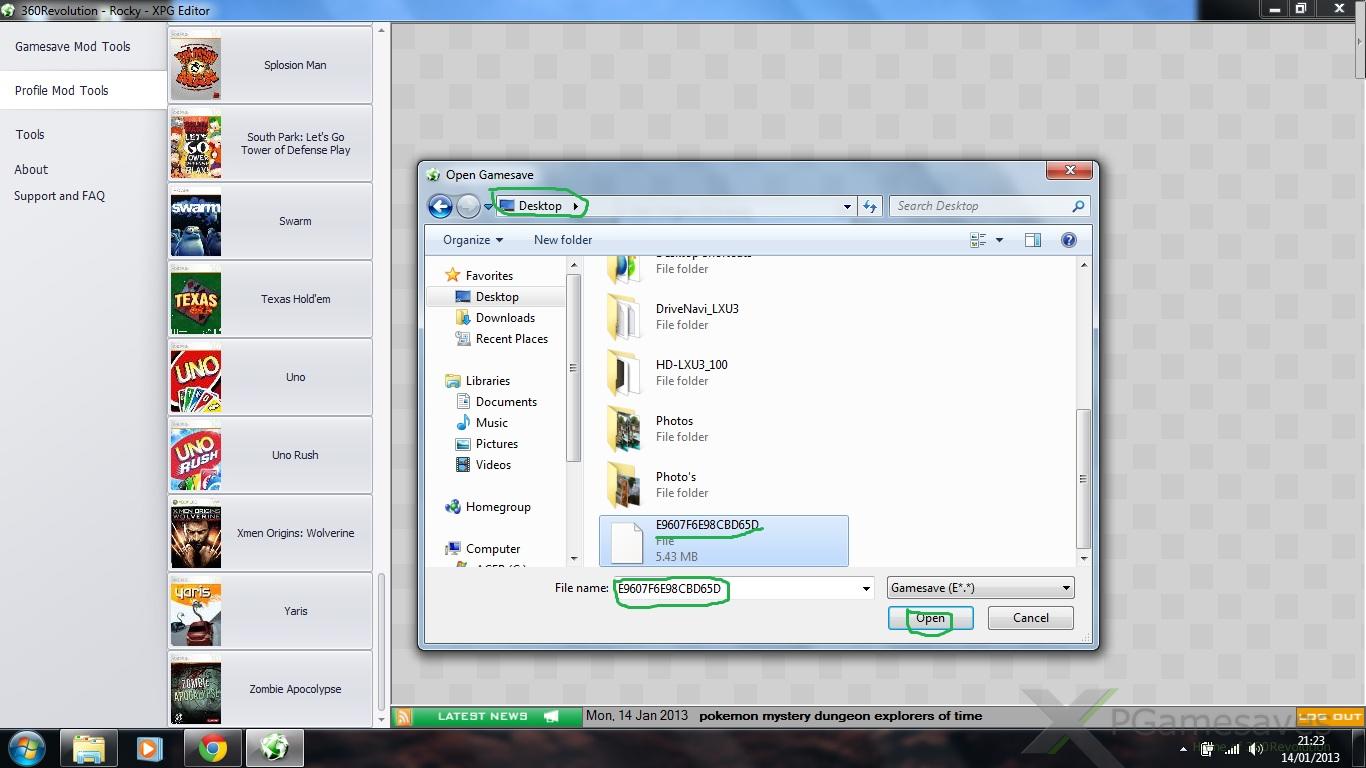Viewport: 1366px width, 768px height.
Task: Click the refresh button beside address bar
Action: (870, 206)
